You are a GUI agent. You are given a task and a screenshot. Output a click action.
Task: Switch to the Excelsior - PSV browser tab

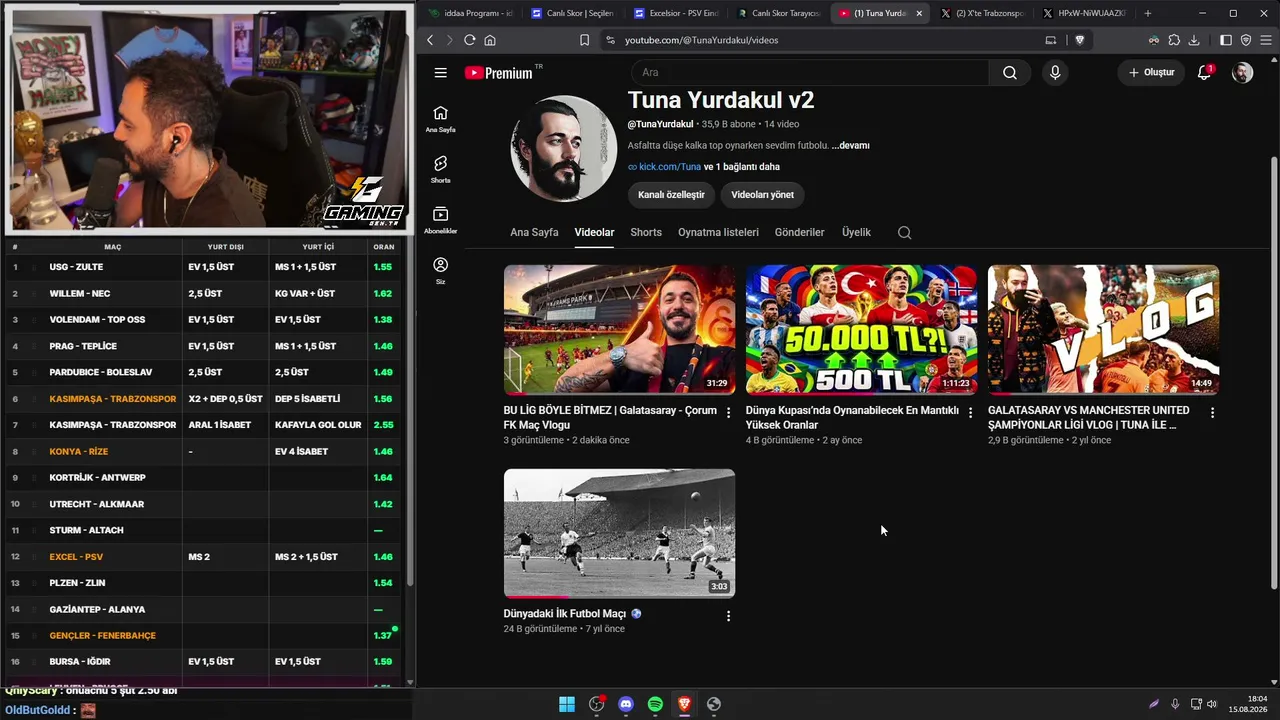tap(677, 13)
